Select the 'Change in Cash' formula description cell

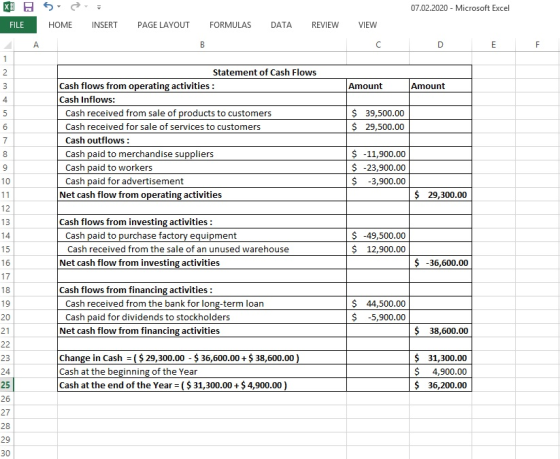click(202, 358)
